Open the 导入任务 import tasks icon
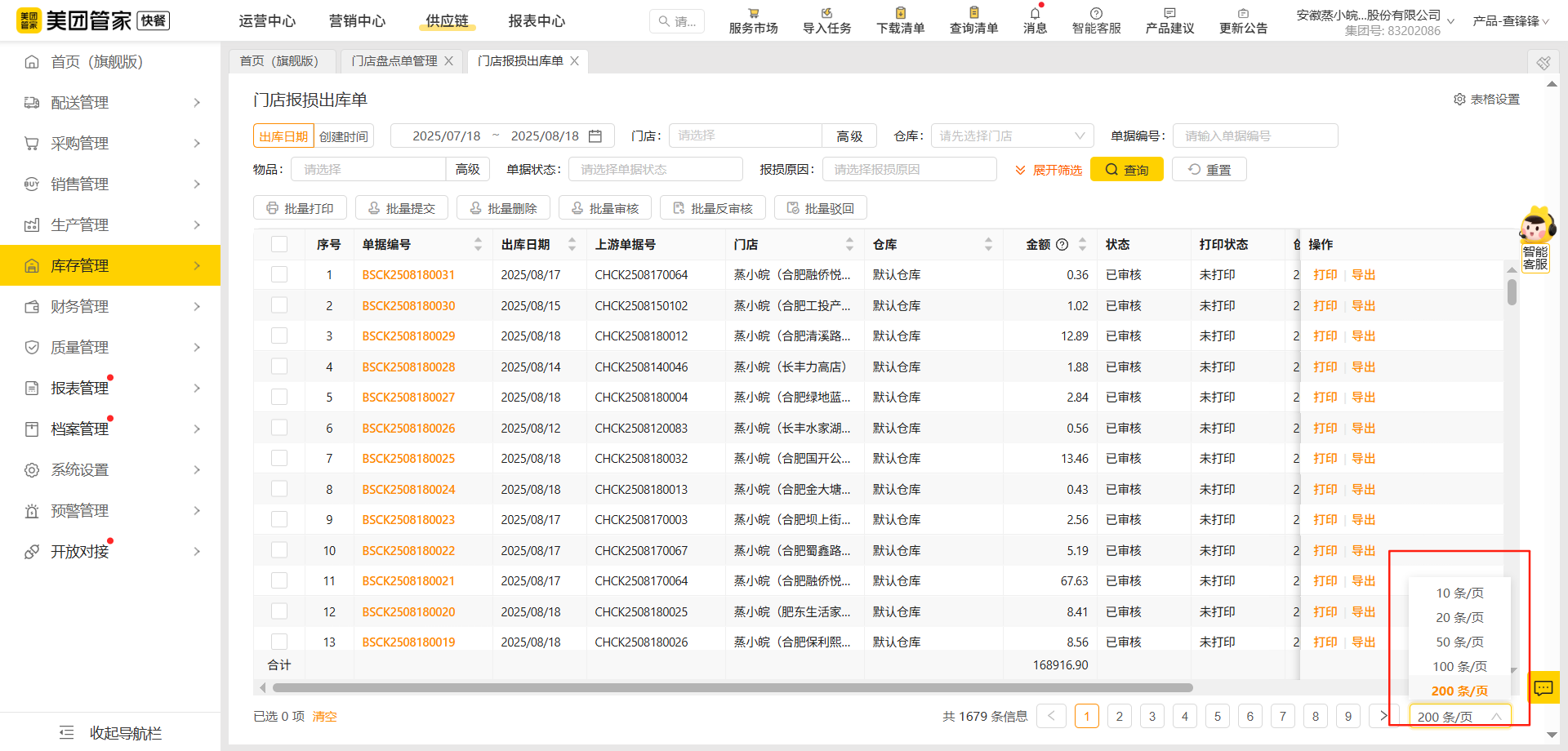 [826, 20]
